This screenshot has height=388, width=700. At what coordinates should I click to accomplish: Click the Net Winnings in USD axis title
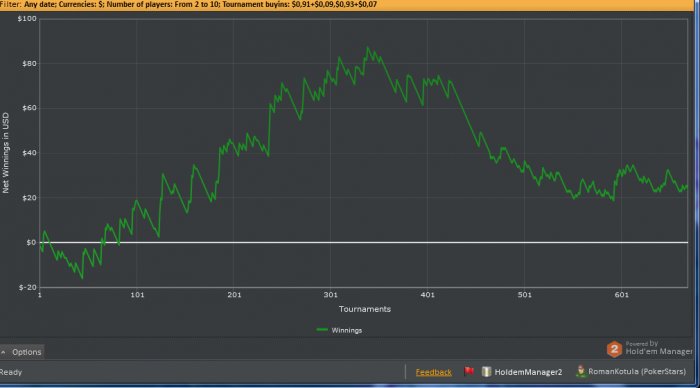[x=6, y=153]
